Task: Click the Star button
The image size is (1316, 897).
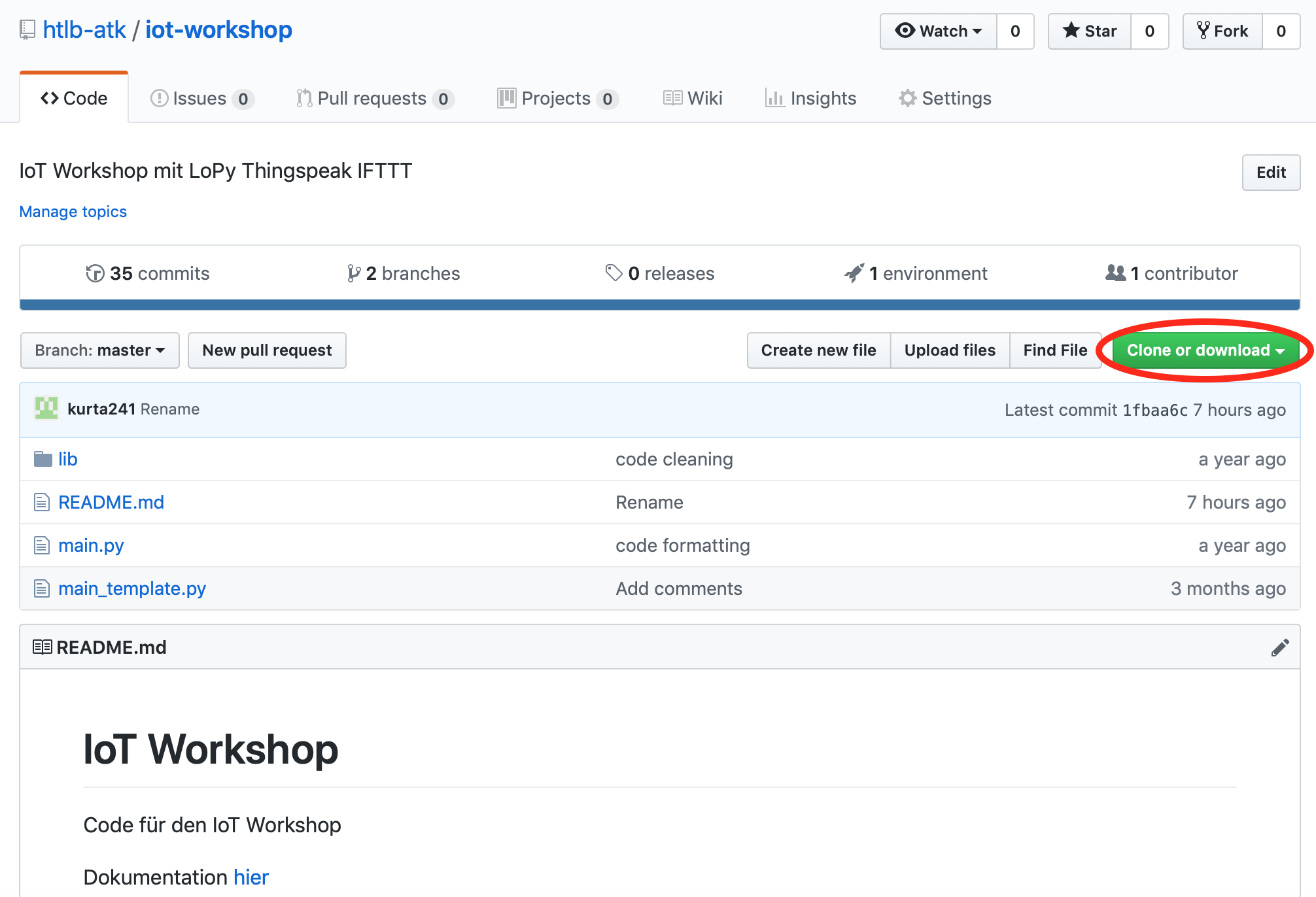Action: [1090, 31]
